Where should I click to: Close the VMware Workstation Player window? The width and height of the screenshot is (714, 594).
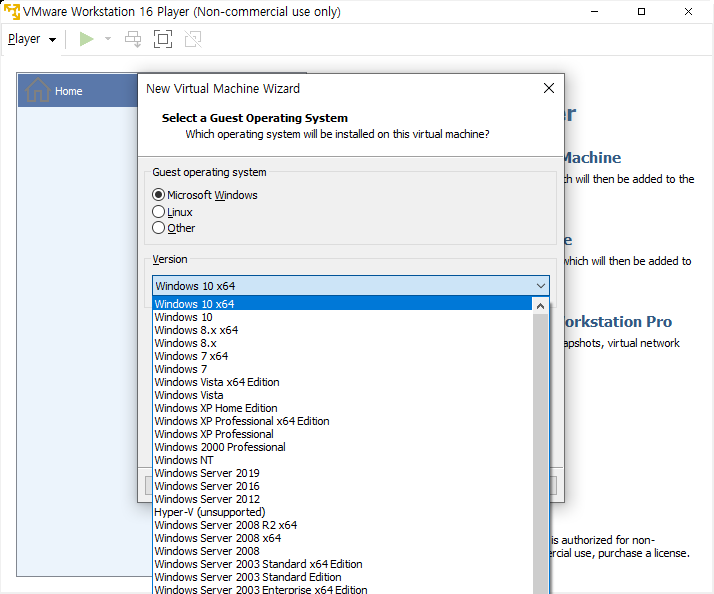(688, 11)
